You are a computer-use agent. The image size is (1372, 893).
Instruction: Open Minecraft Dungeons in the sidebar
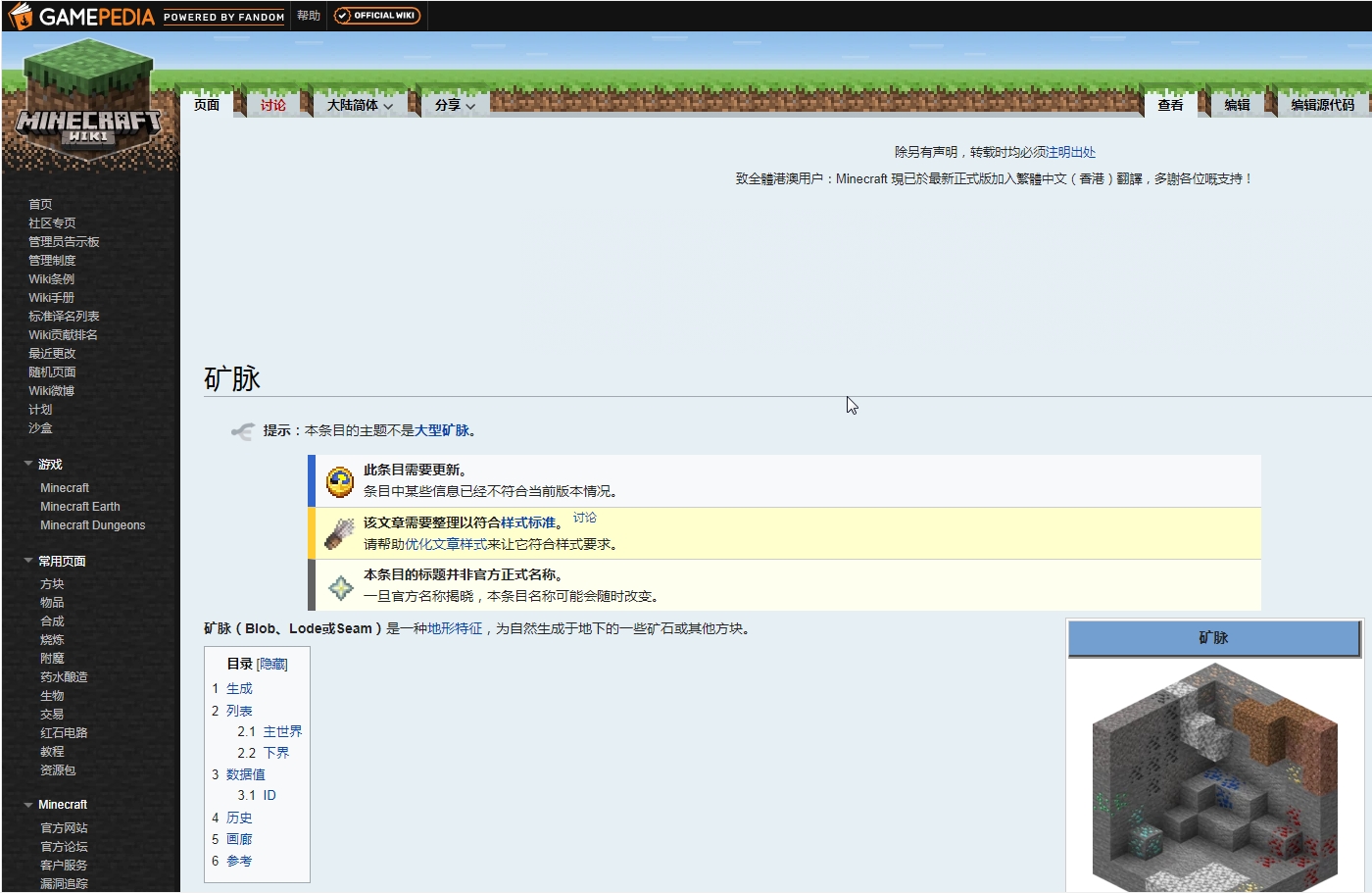coord(93,525)
